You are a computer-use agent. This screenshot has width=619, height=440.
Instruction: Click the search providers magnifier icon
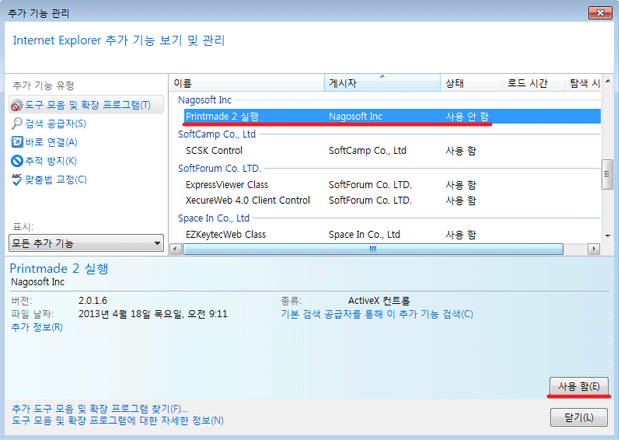pyautogui.click(x=17, y=124)
